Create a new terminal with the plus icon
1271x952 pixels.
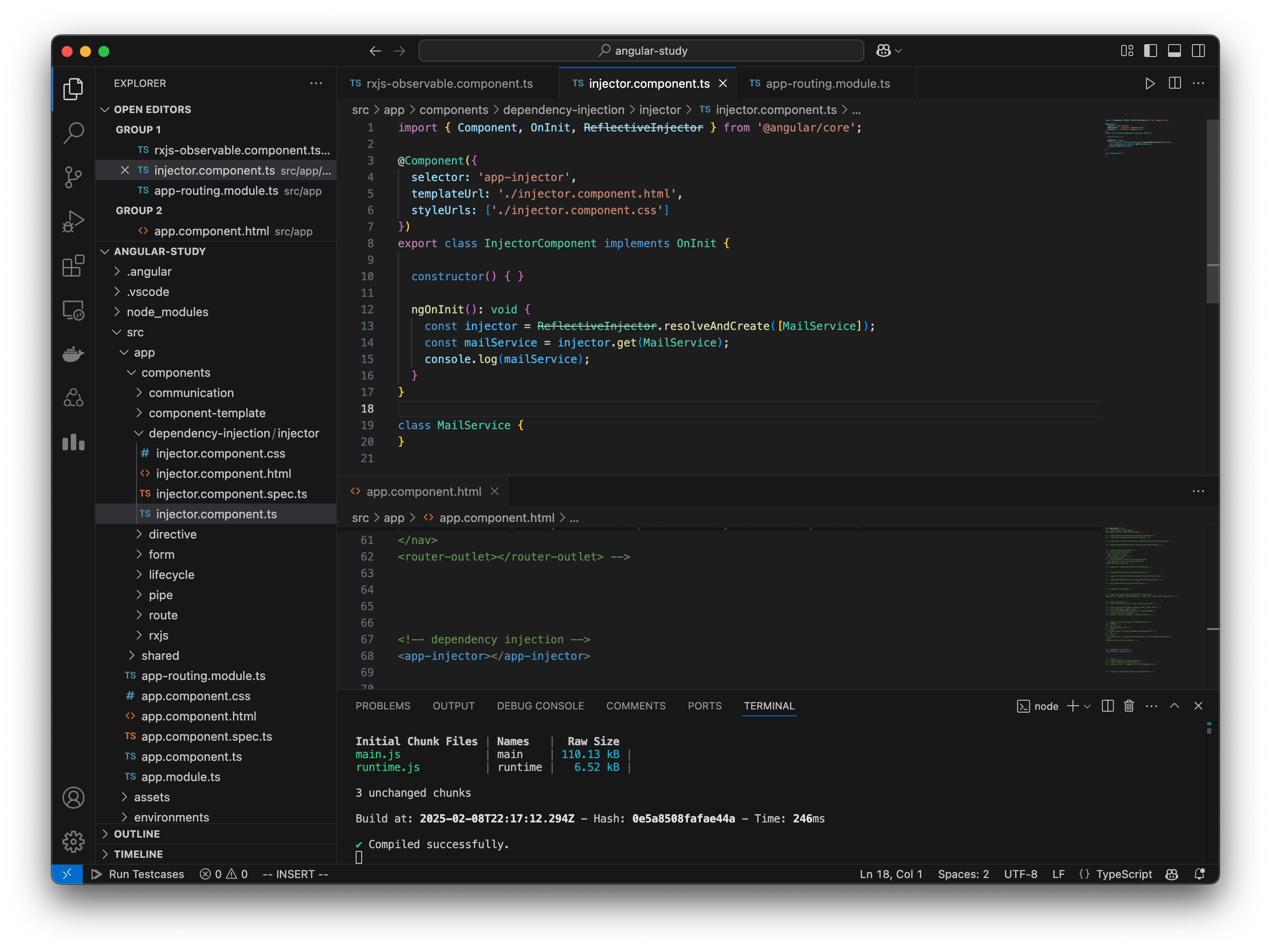coord(1072,706)
